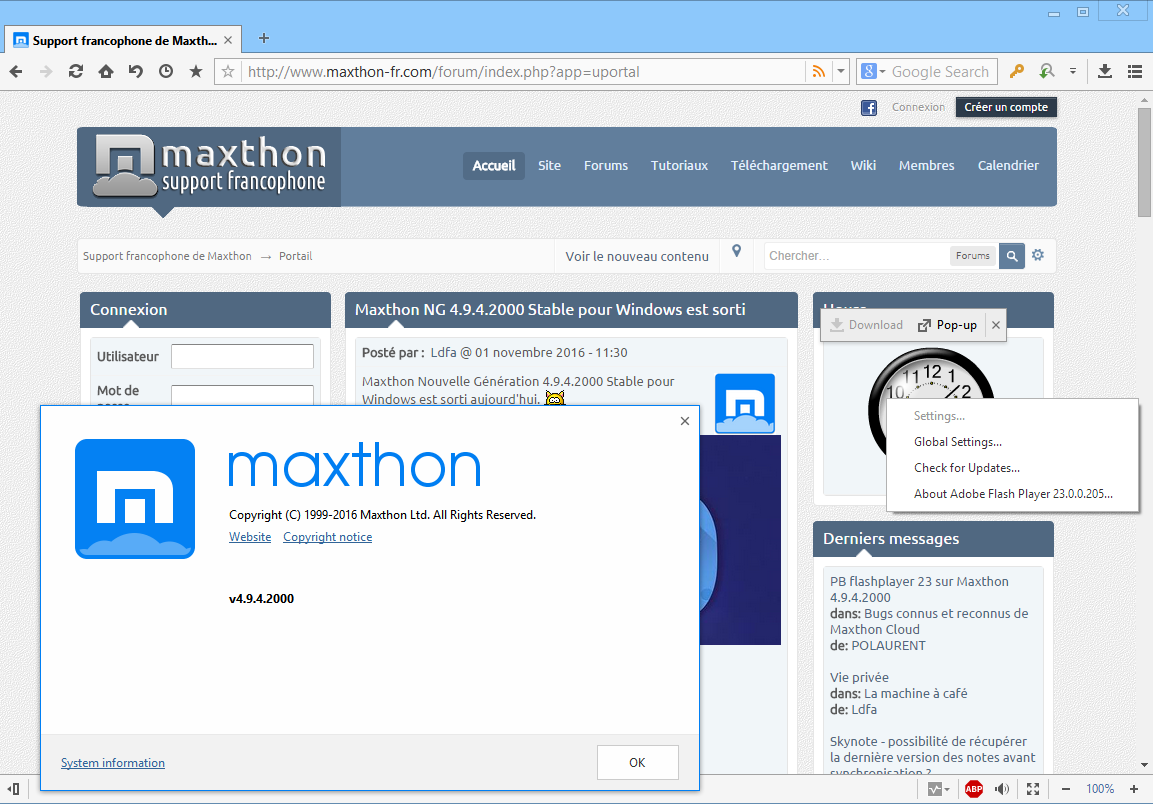
Task: Open the Calendrier navigation item
Action: (1008, 166)
